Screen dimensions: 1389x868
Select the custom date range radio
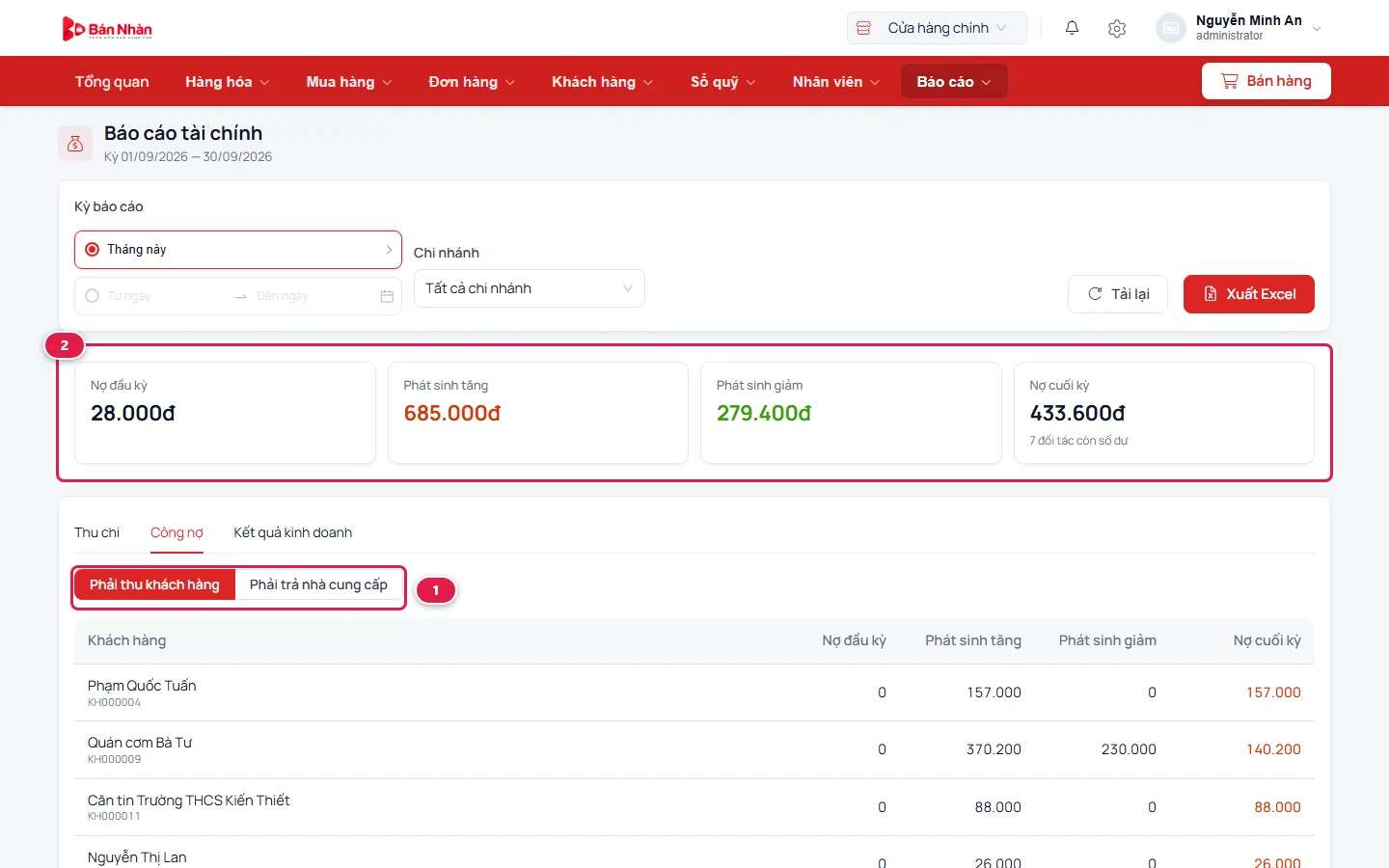click(x=93, y=296)
